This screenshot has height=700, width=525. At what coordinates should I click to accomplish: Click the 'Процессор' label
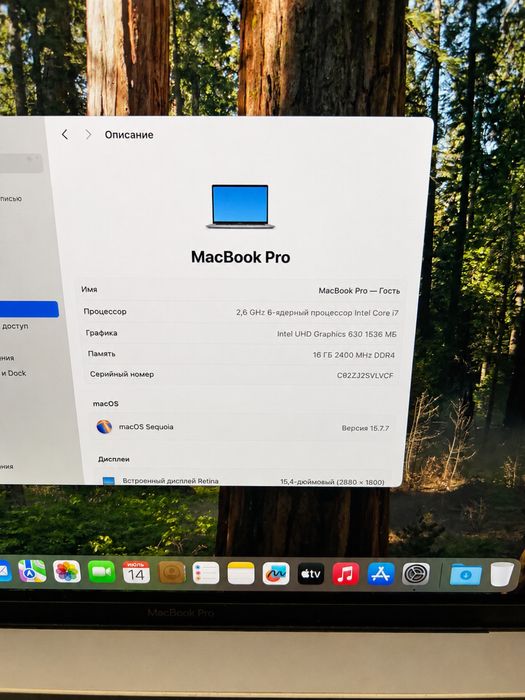pos(105,311)
